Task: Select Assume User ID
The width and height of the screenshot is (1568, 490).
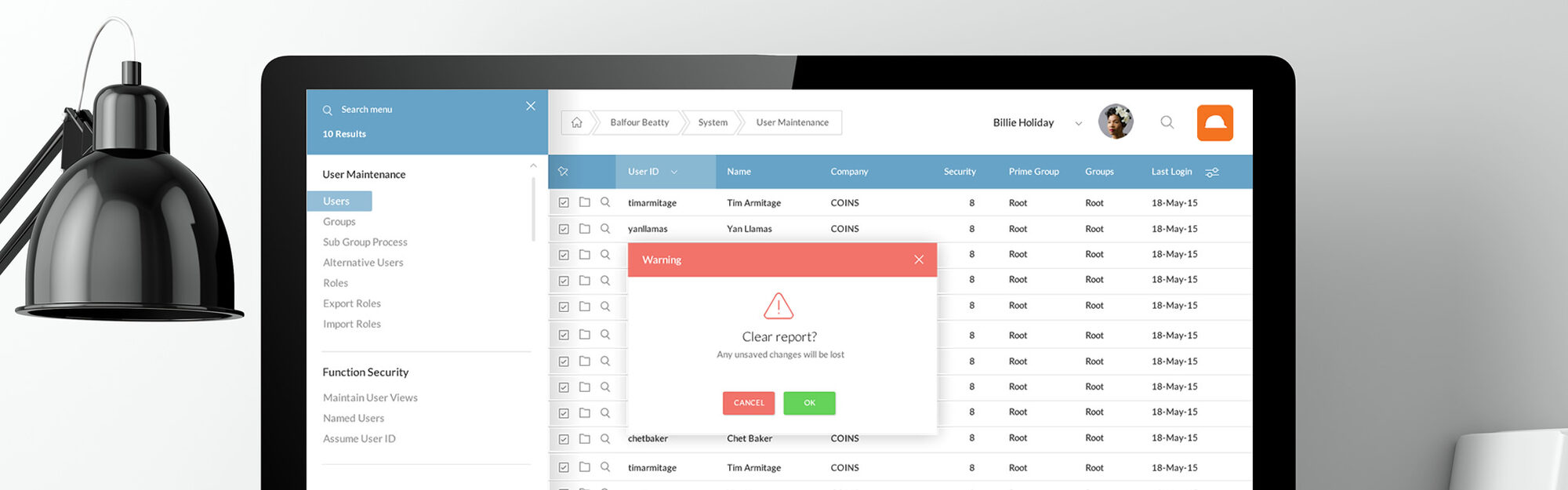Action: 359,438
